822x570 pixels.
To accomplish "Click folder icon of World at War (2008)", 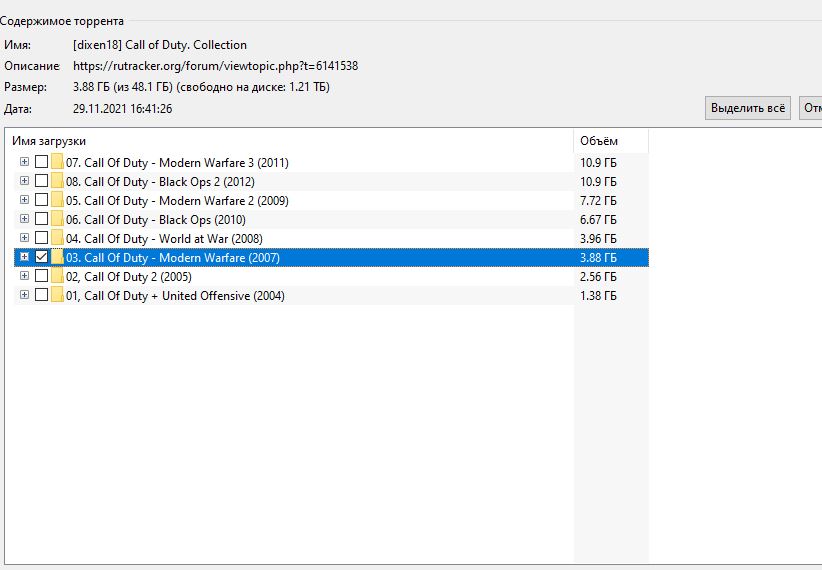I will (57, 239).
